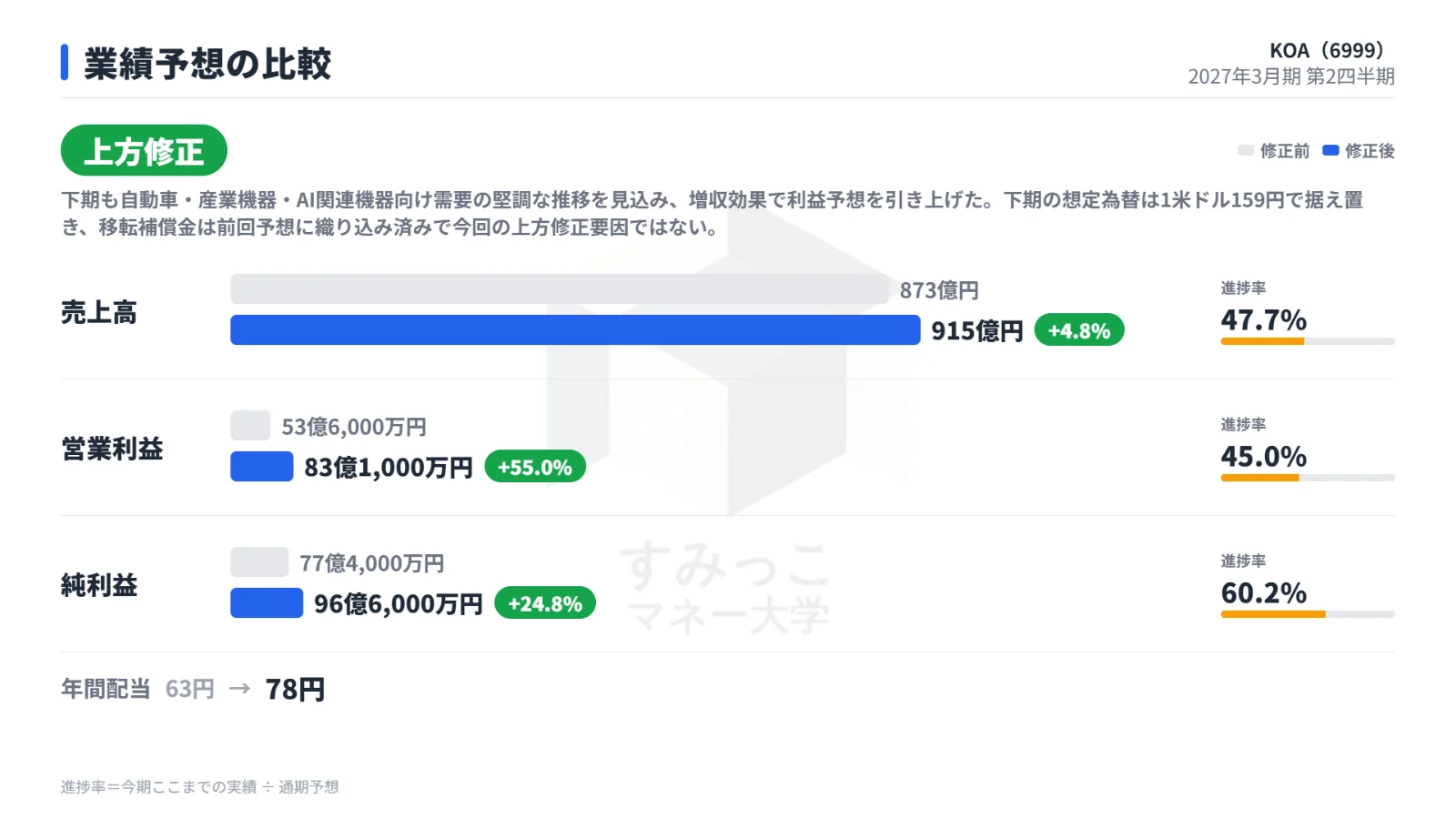The image size is (1456, 819).
Task: Click the 83億1,000万円 value
Action: 389,467
